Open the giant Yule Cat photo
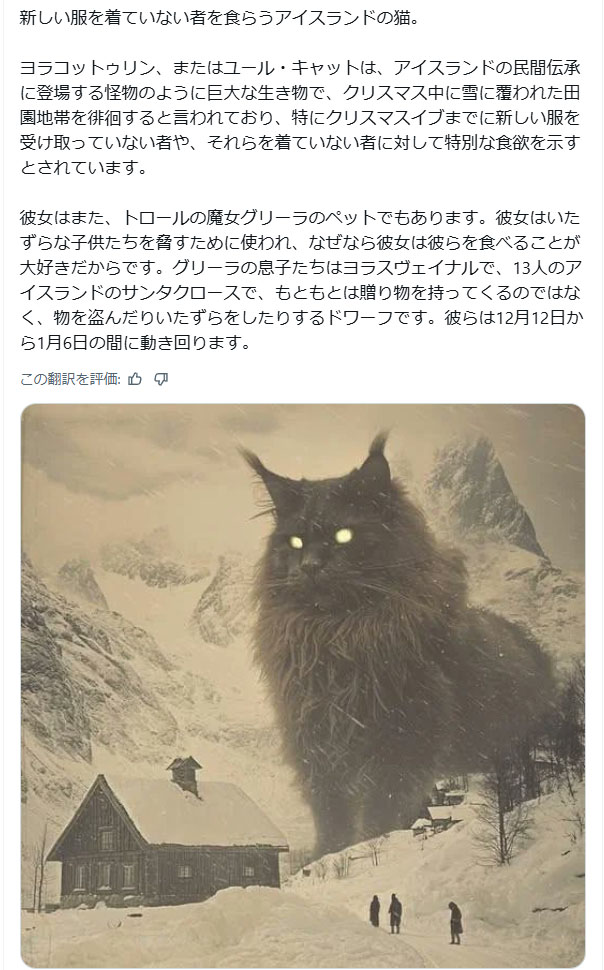 tap(303, 684)
